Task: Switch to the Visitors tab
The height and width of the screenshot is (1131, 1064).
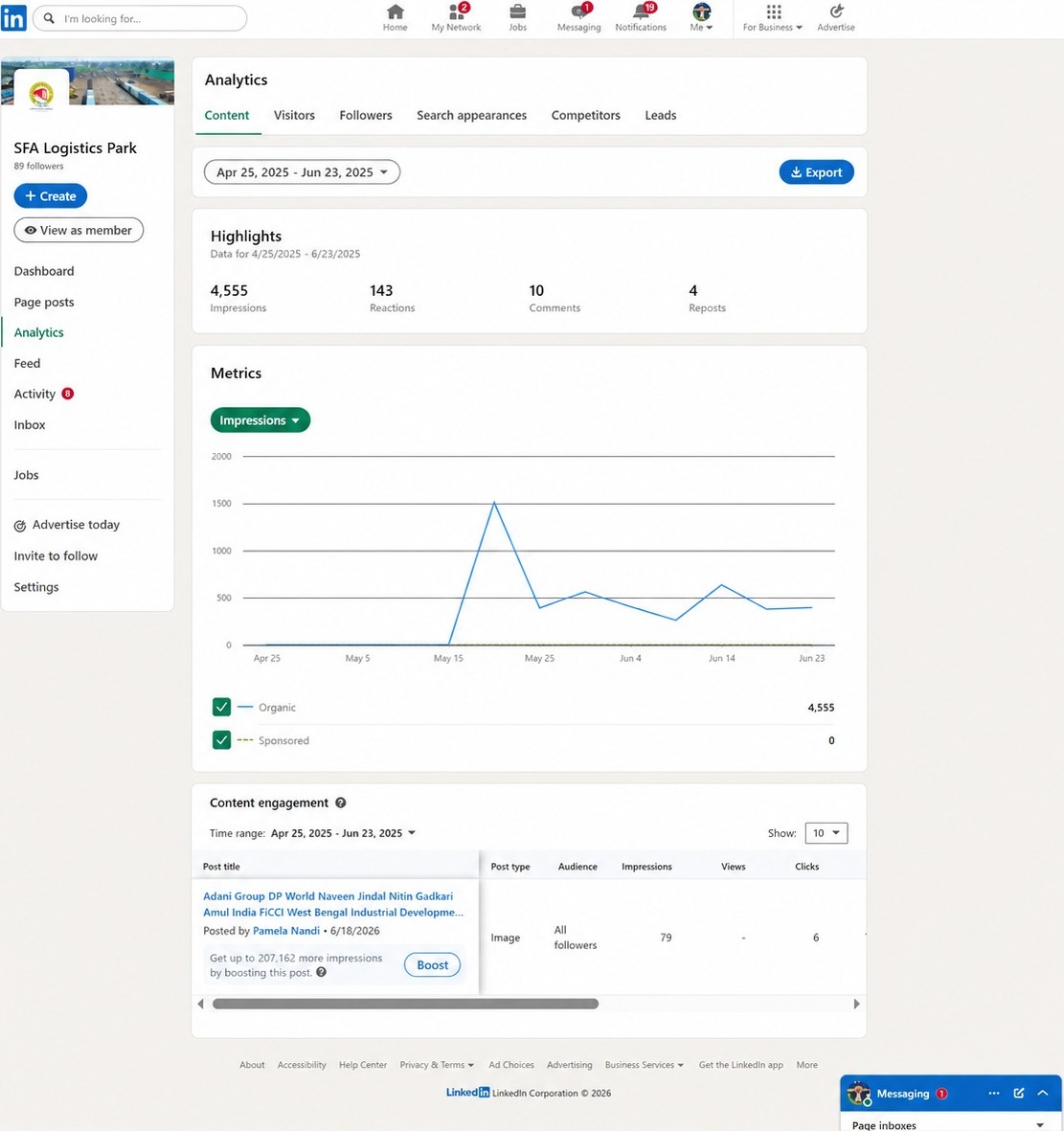Action: point(294,116)
